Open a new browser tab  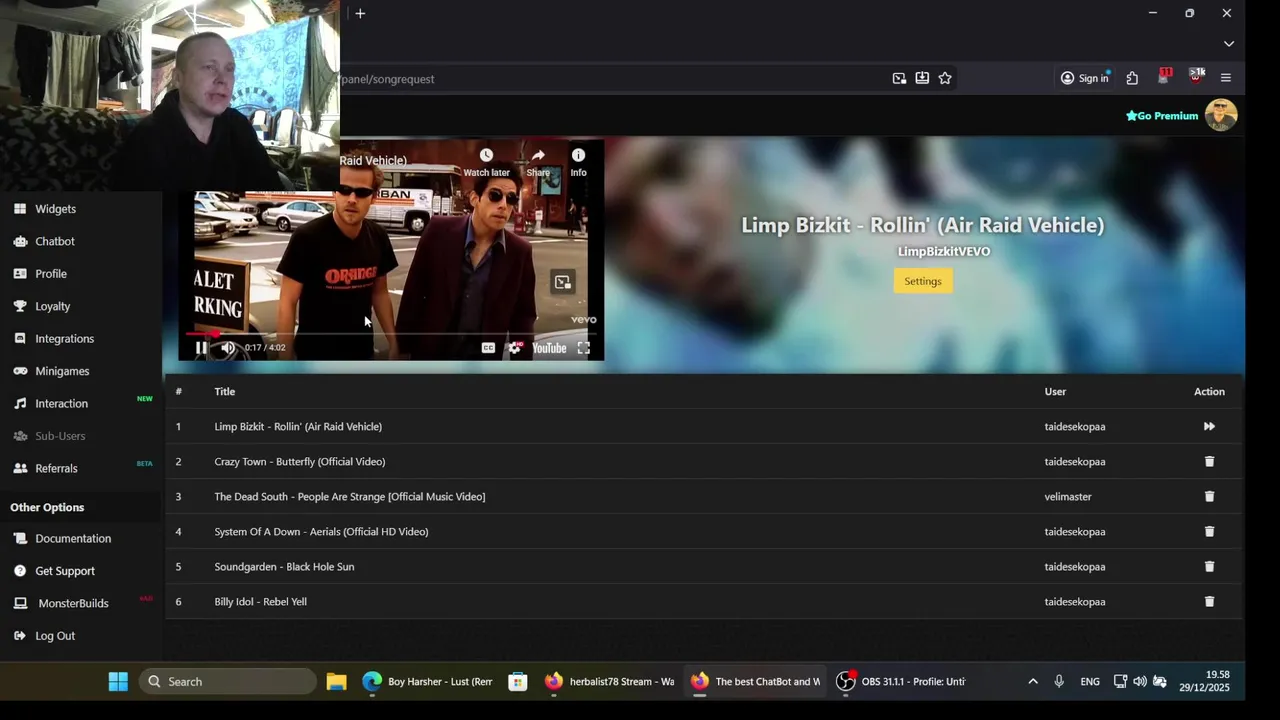360,13
